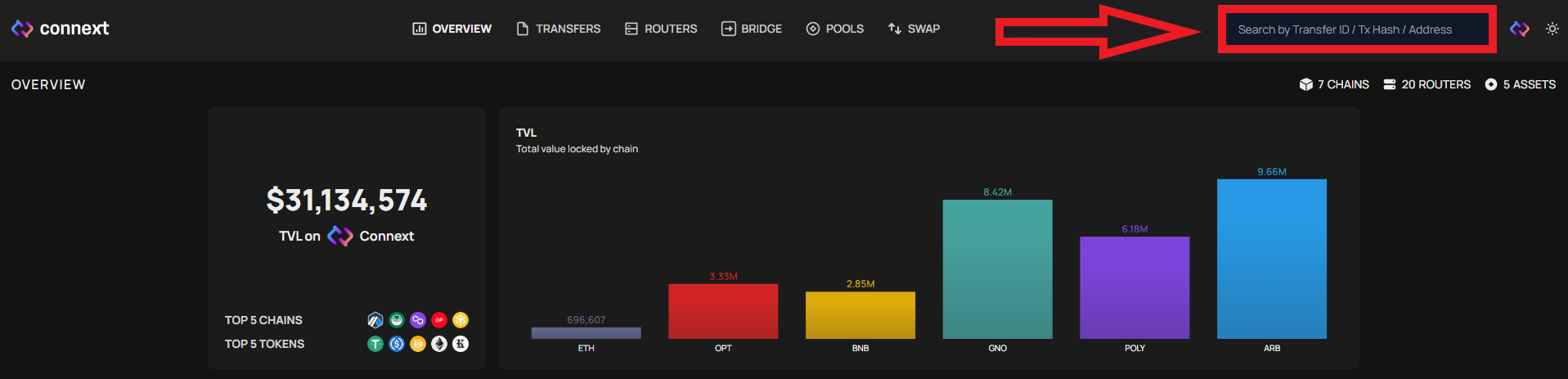Open the Overview tab

click(452, 29)
